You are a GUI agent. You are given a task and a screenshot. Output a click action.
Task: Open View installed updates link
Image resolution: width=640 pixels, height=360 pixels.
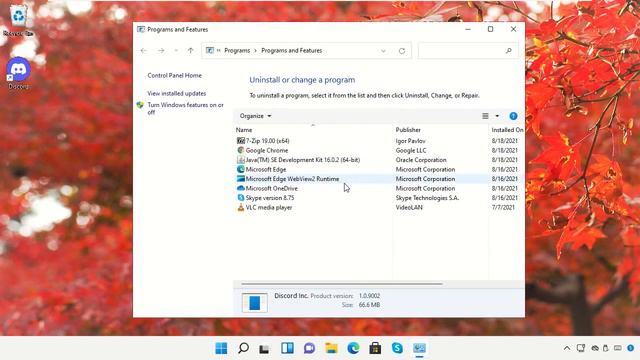[177, 93]
